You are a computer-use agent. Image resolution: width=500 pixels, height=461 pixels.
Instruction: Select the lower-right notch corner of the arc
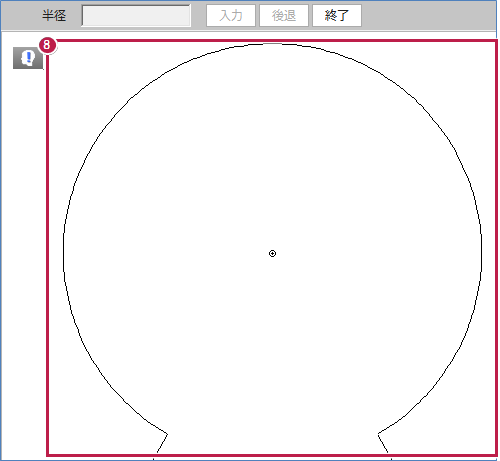[378, 434]
